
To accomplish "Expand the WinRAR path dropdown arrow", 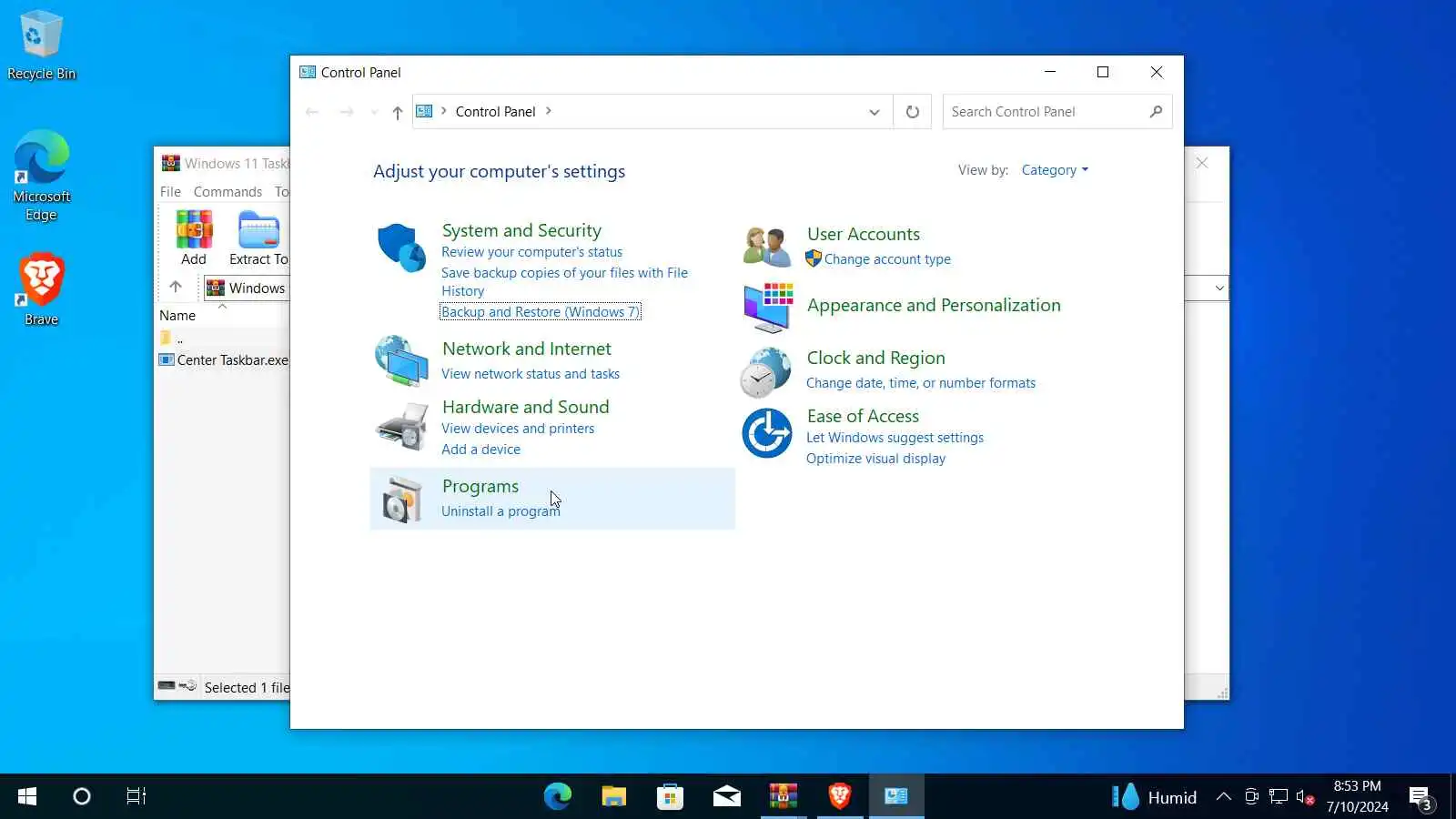I will [1219, 288].
